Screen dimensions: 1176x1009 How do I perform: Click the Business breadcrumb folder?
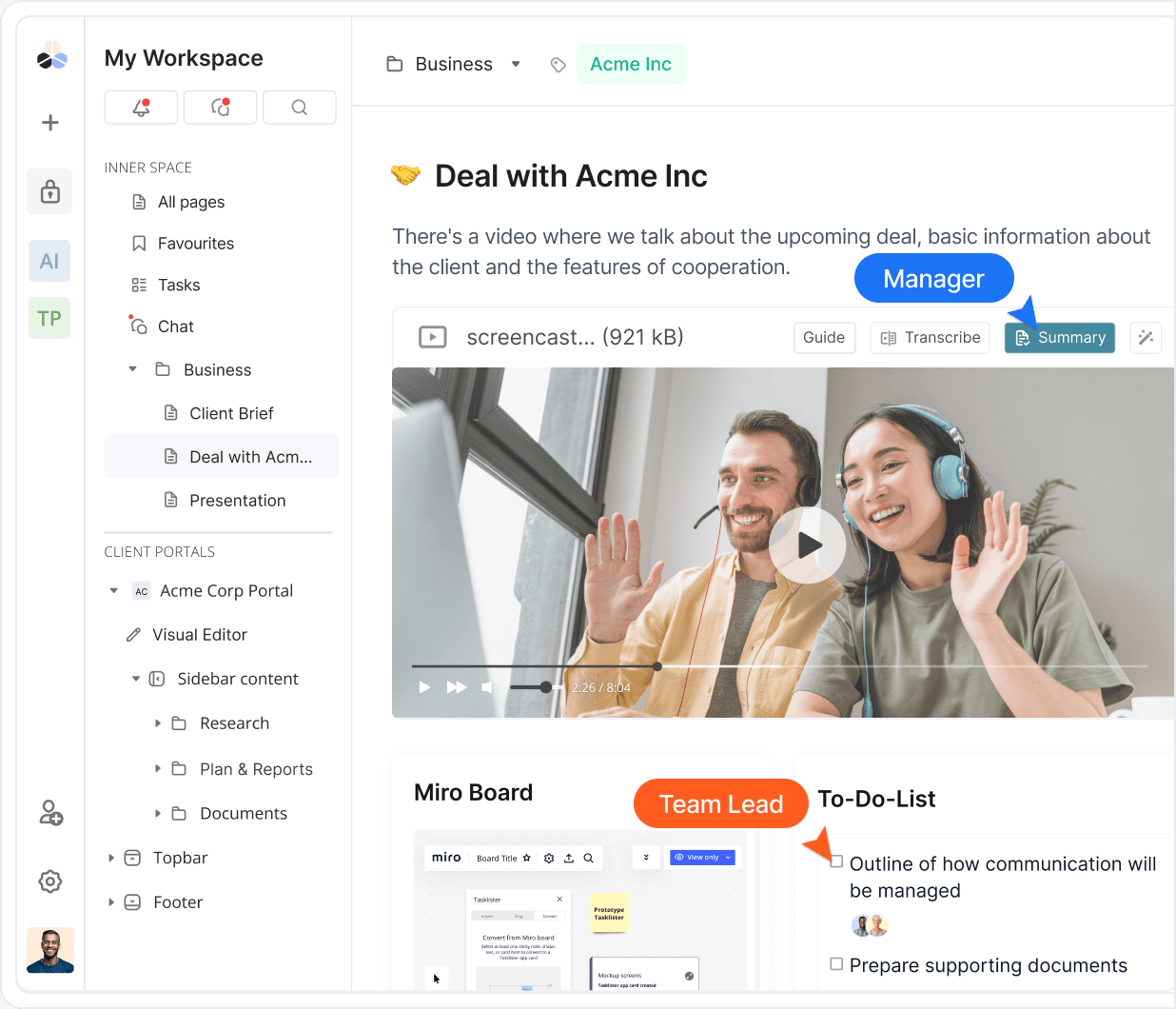point(440,65)
